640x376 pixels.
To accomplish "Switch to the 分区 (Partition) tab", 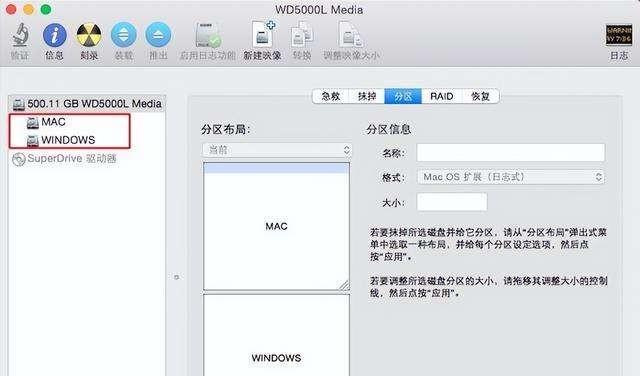I will pos(403,96).
